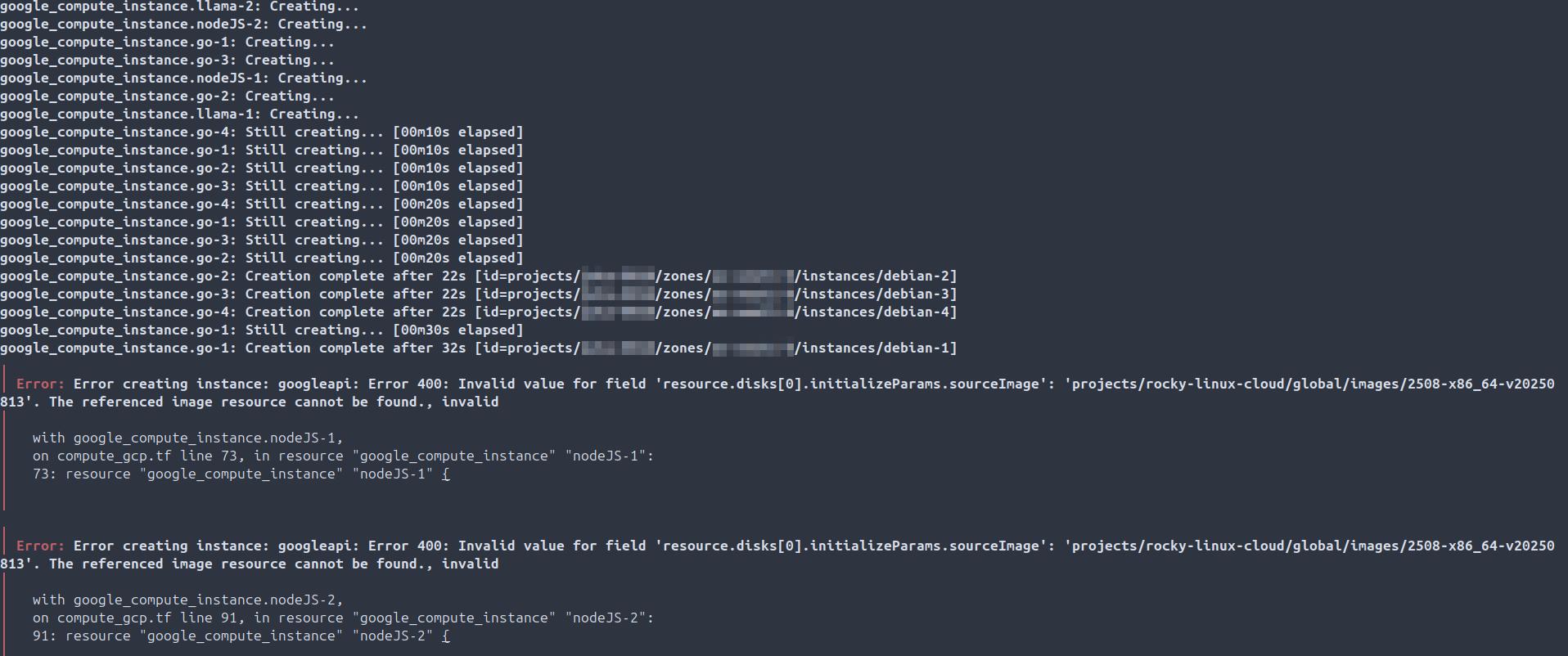Click 'Creation complete after 32s' text
Viewport: 1568px width, 656px height.
pos(355,348)
